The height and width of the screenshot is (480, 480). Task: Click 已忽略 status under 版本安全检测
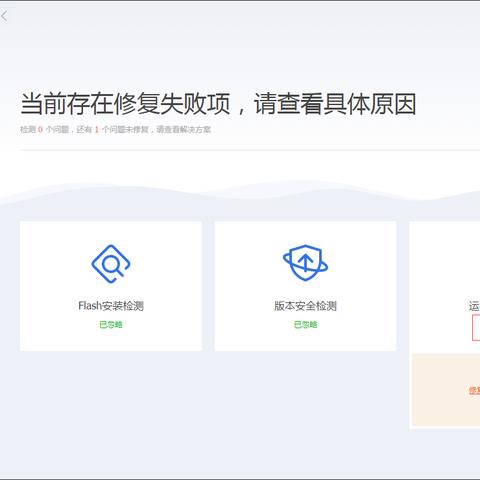305,324
